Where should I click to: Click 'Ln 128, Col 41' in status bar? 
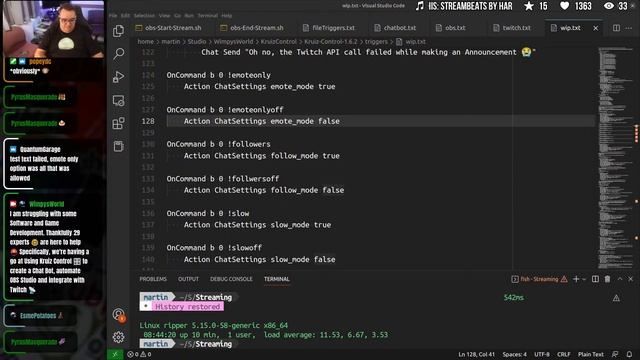coord(476,354)
